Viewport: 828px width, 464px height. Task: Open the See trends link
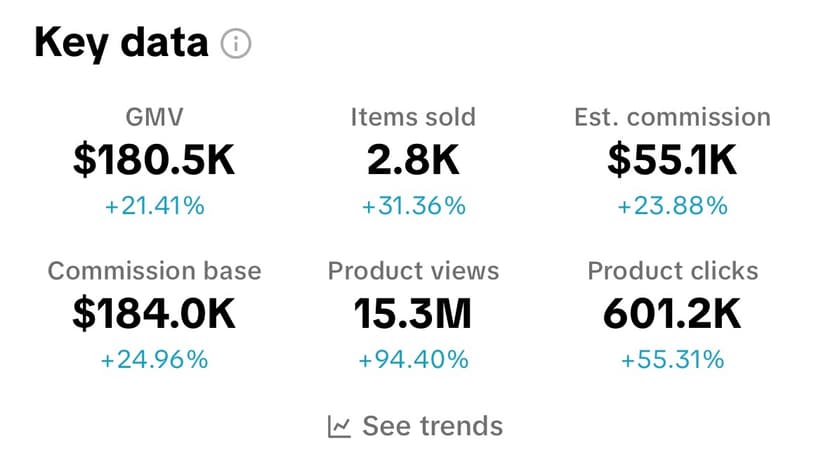[432, 427]
